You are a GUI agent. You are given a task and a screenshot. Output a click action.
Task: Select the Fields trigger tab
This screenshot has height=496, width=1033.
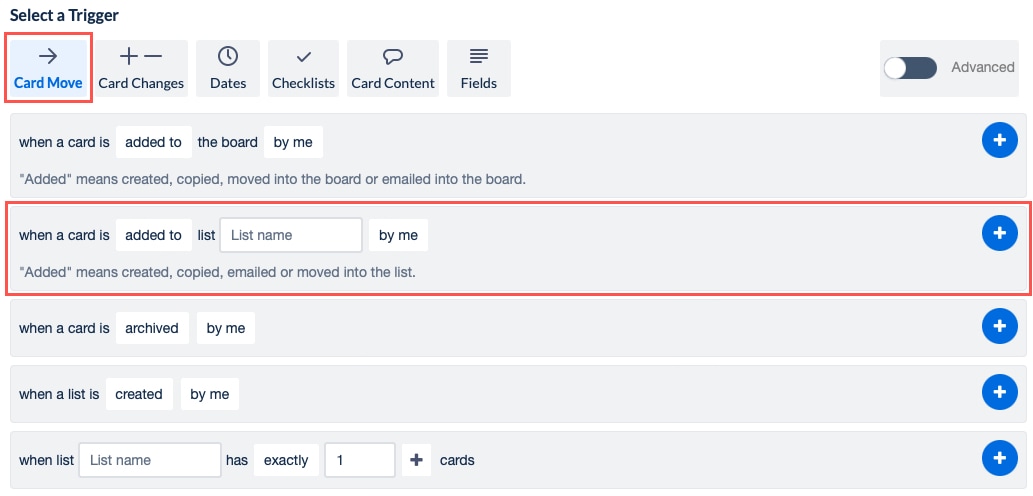click(x=479, y=69)
